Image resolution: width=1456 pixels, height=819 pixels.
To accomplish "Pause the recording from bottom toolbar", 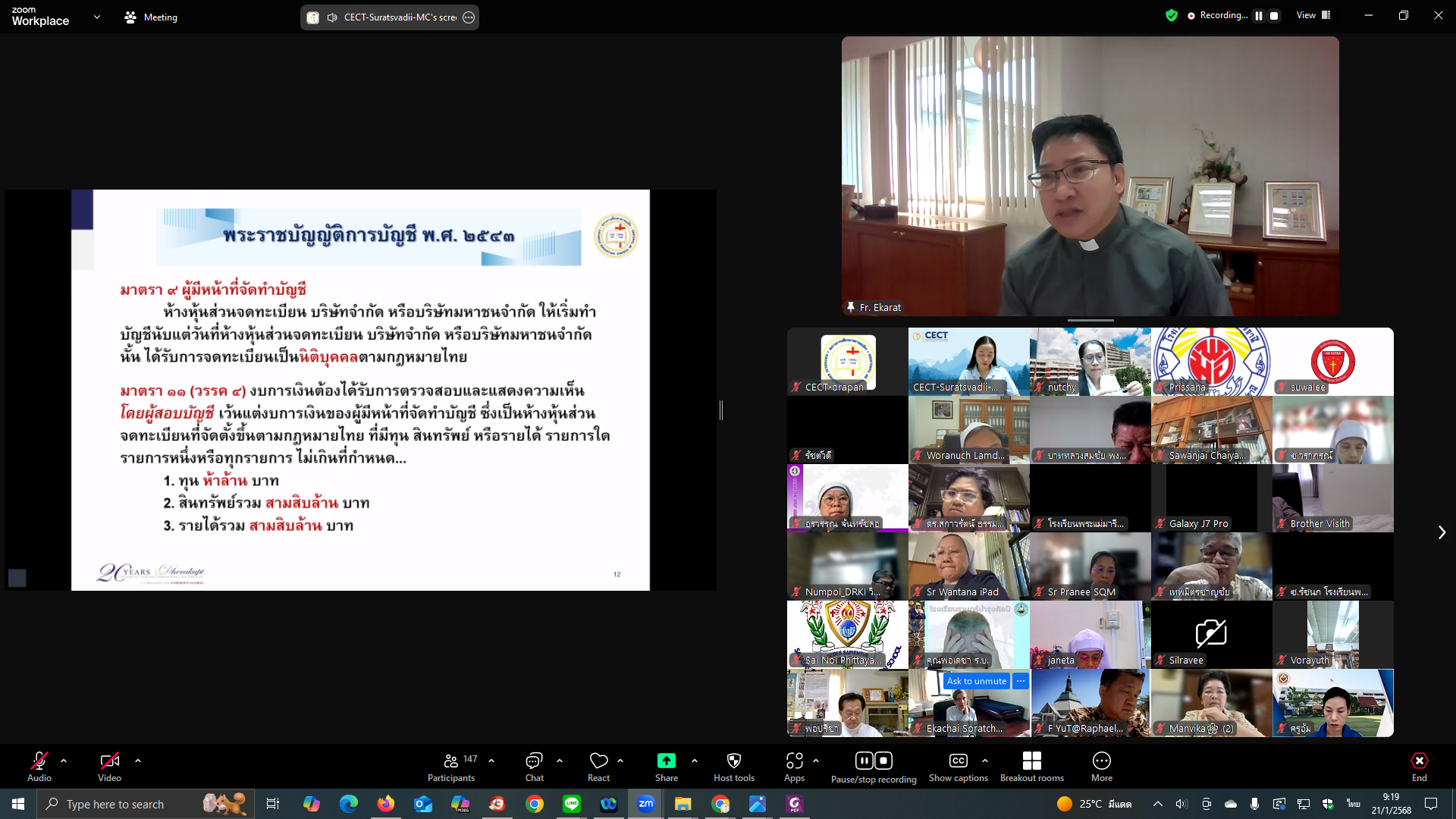I will pyautogui.click(x=864, y=761).
